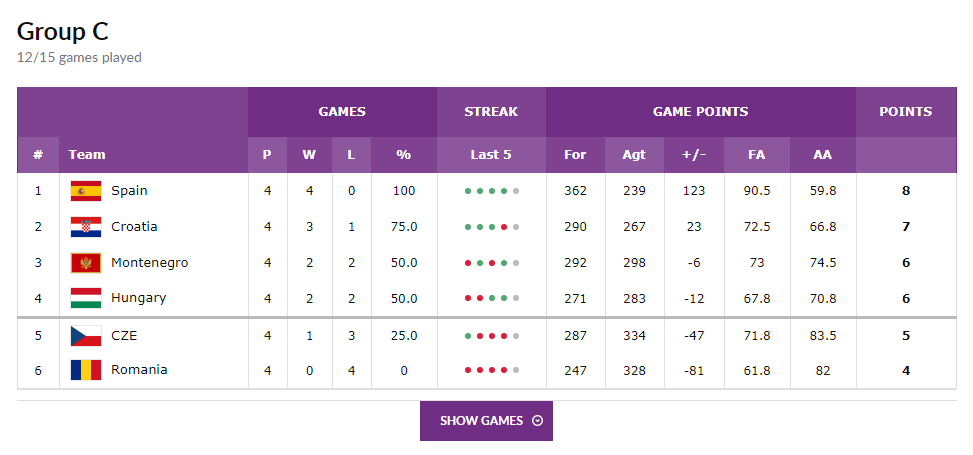Click the Romania flag icon

coord(86,370)
